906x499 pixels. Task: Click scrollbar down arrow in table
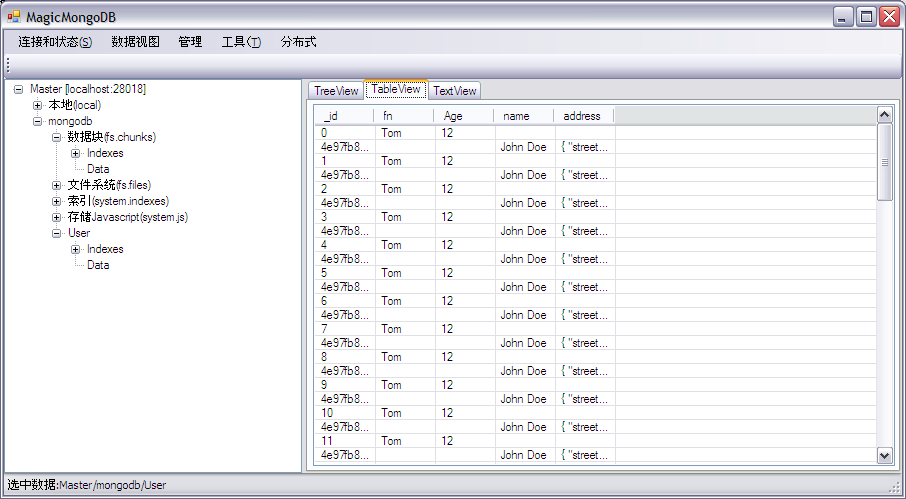[x=885, y=456]
